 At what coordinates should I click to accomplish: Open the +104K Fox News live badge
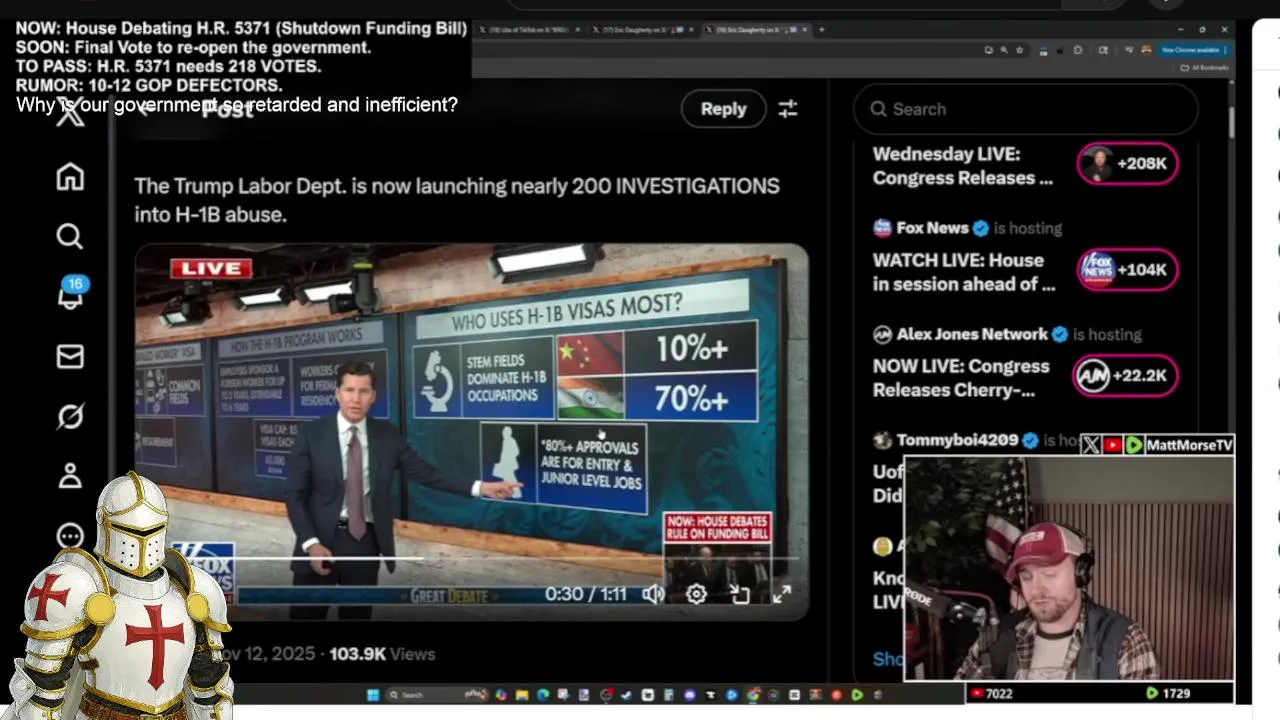click(1127, 269)
